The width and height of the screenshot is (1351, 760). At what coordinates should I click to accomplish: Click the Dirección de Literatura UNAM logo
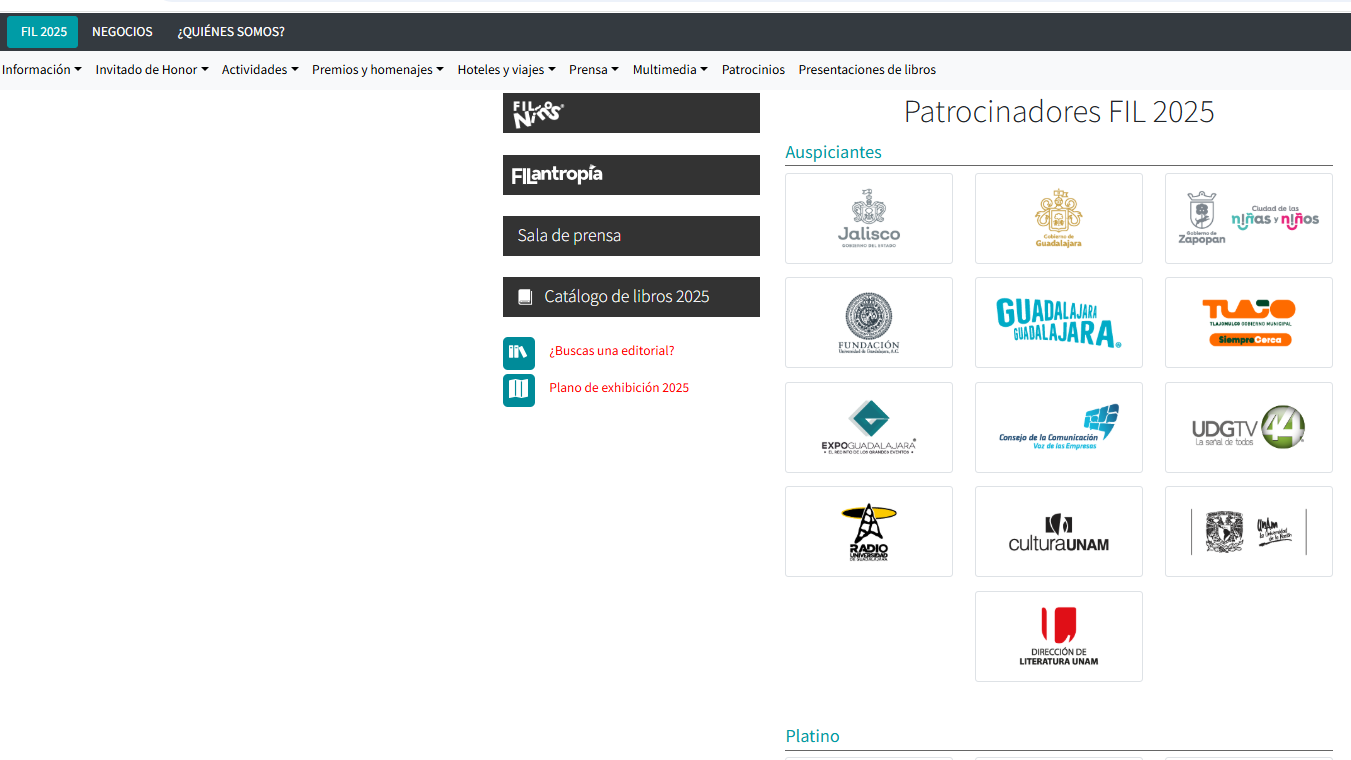coord(1058,636)
